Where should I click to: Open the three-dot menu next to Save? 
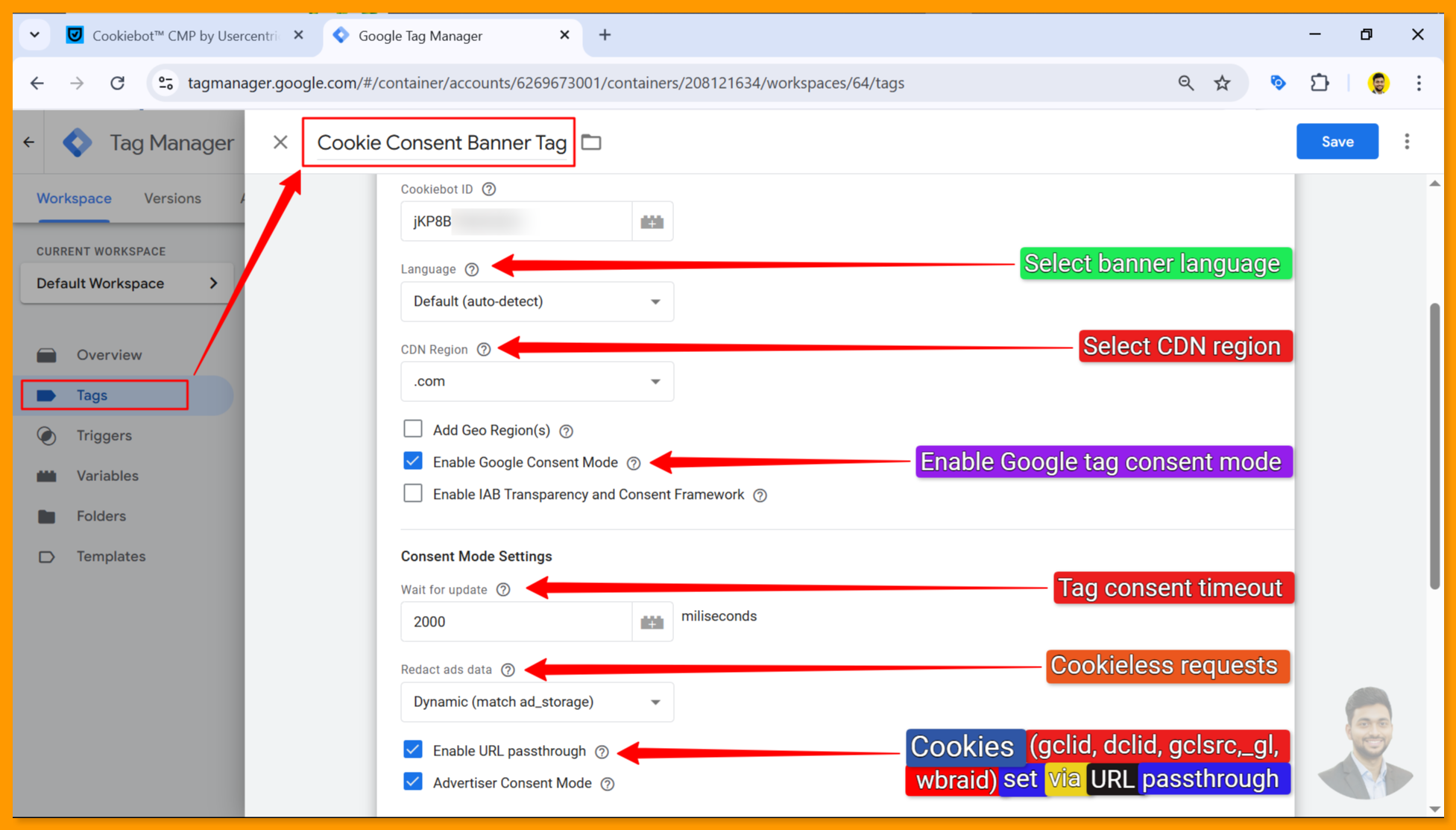tap(1407, 142)
